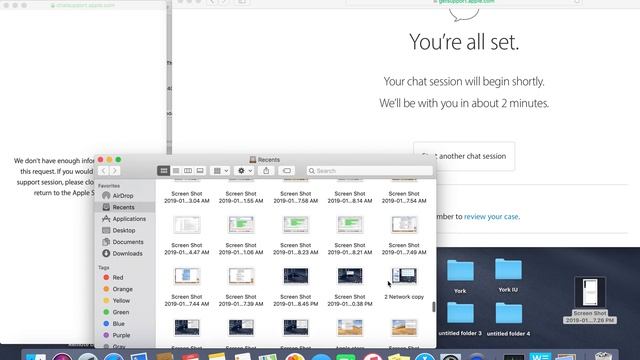Go forward in the Finder window
Screen dimensions: 640x360
click(115, 171)
